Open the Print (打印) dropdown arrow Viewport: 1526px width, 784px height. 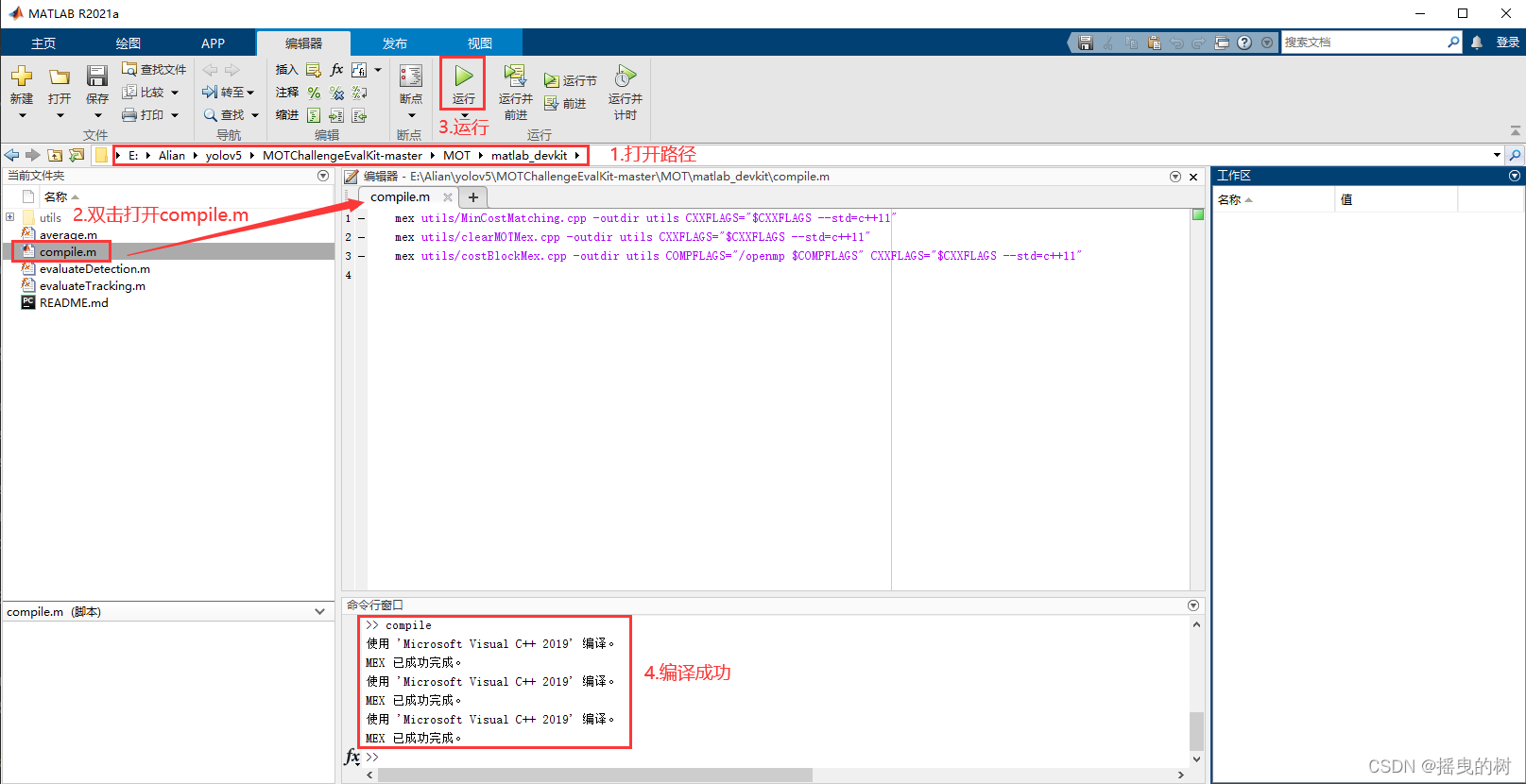(175, 115)
